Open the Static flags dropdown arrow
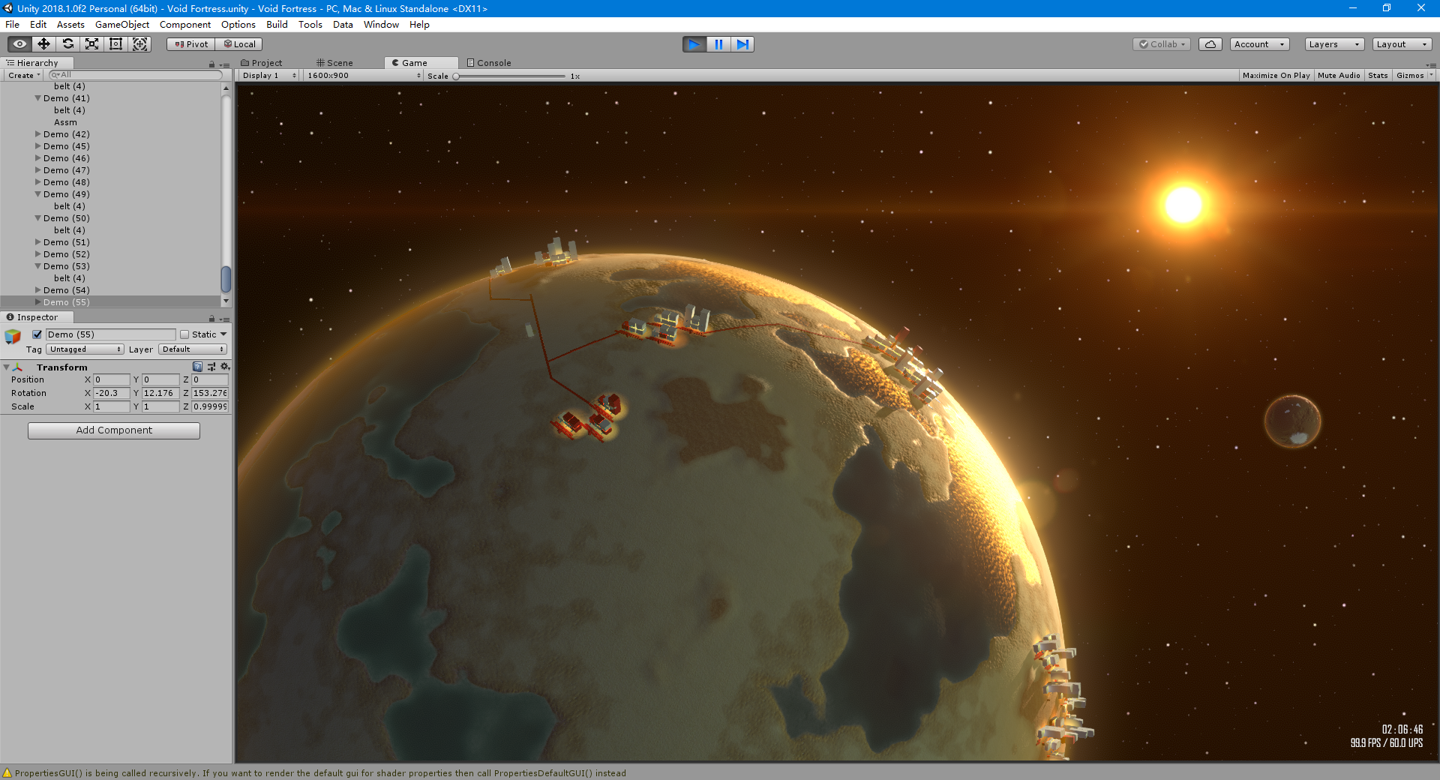Image resolution: width=1440 pixels, height=780 pixels. tap(223, 335)
